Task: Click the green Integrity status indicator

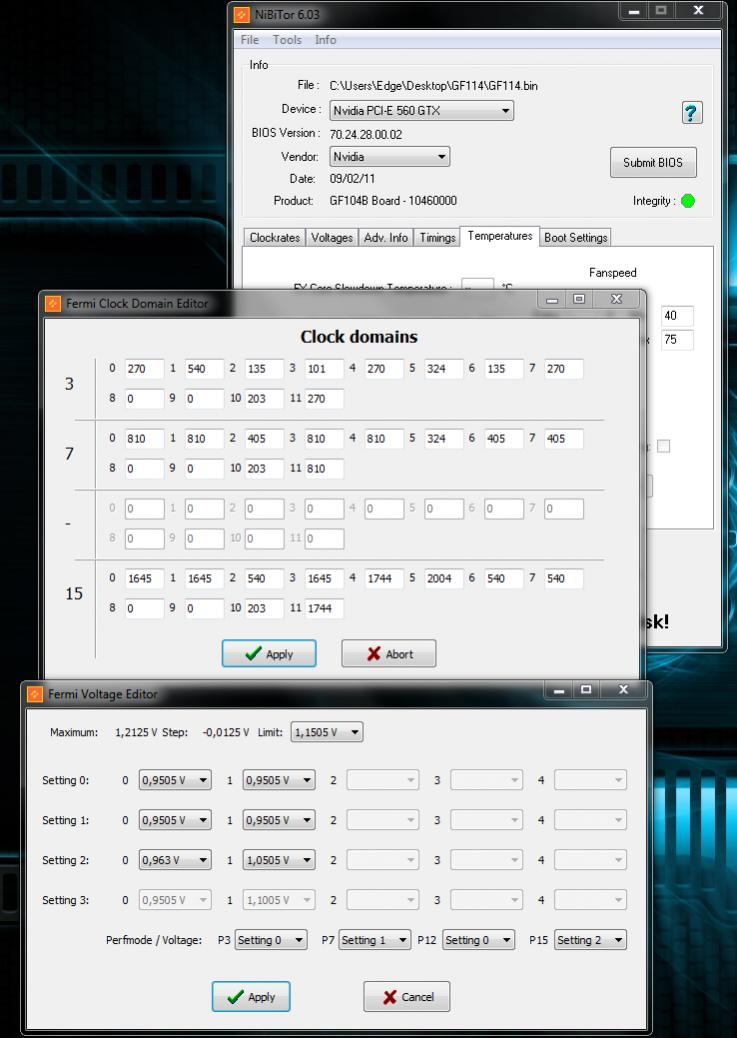Action: tap(688, 201)
